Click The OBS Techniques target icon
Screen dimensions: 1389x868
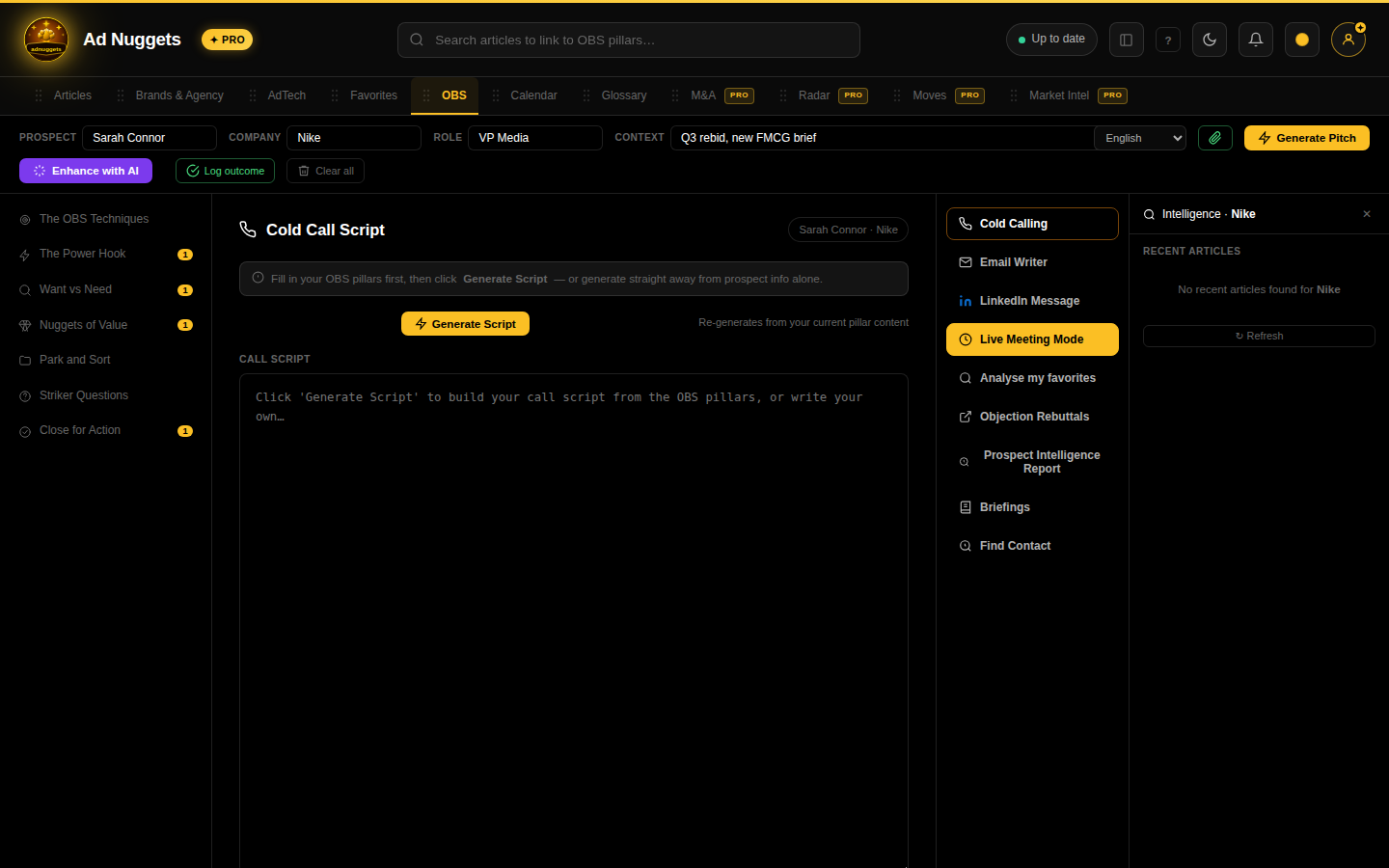(x=25, y=220)
